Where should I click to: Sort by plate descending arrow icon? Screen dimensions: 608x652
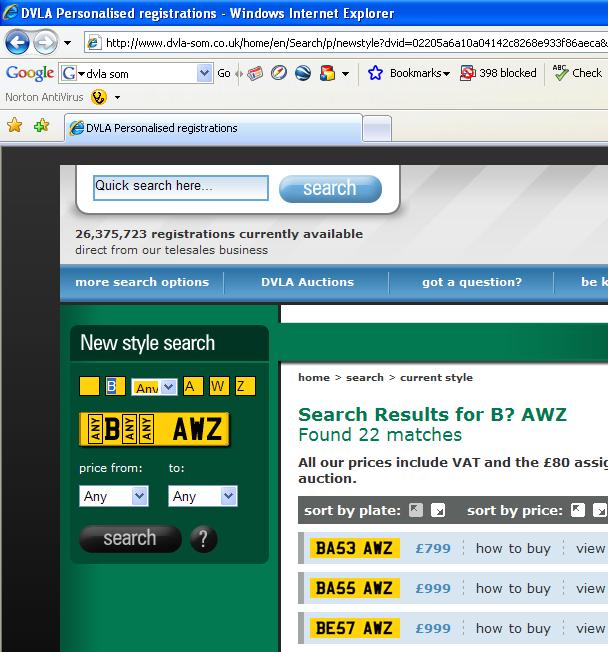[438, 510]
